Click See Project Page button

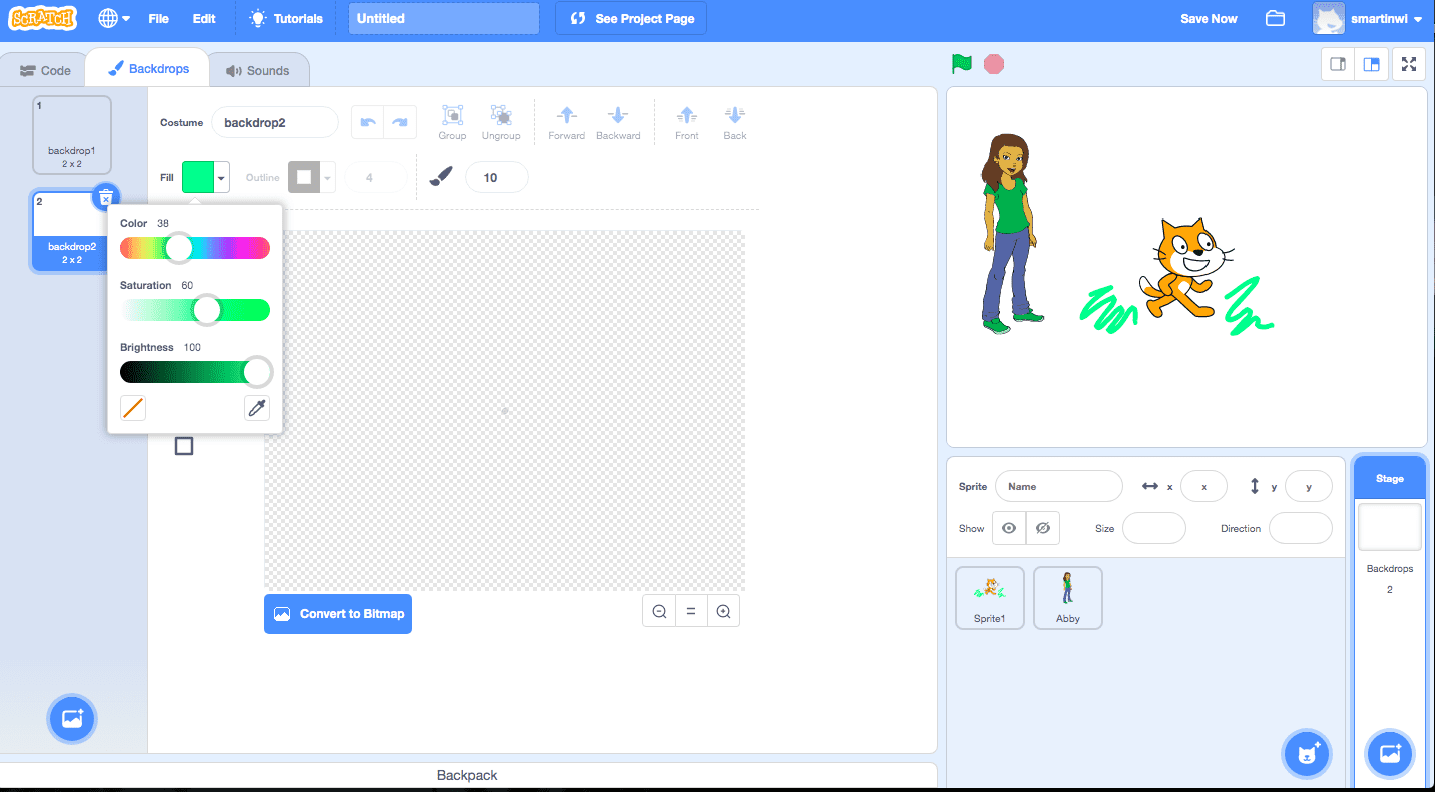631,18
